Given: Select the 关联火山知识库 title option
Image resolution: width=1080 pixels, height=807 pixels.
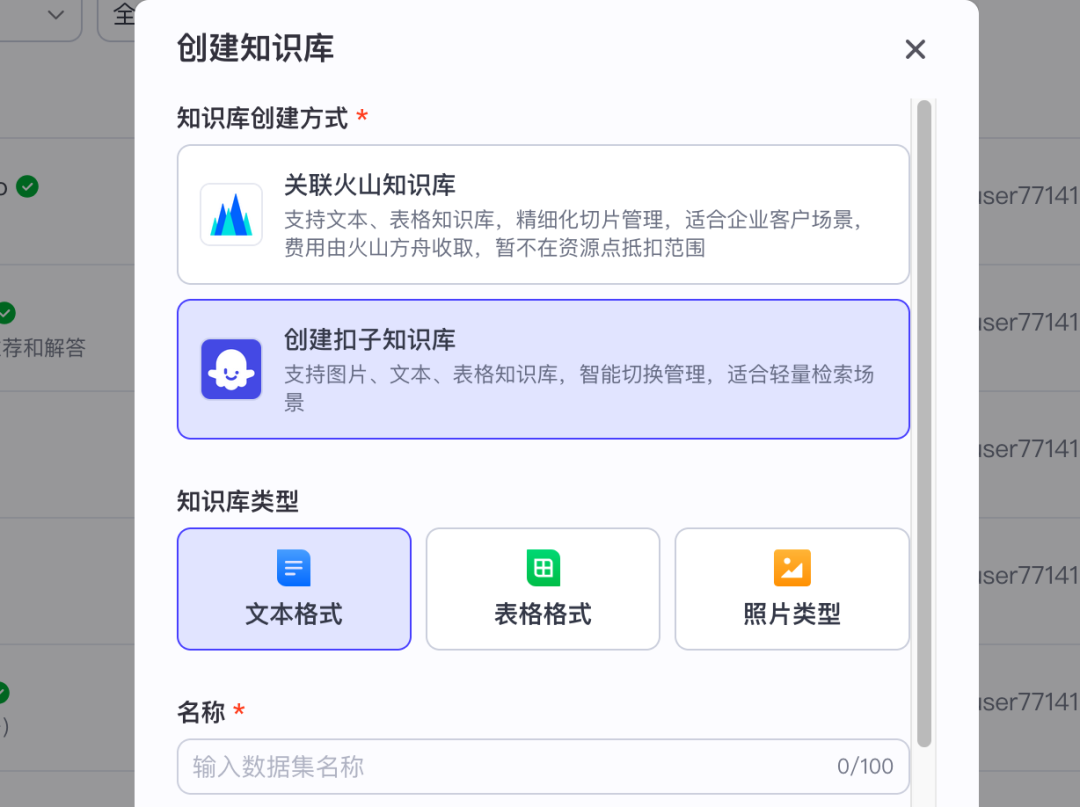Looking at the screenshot, I should tap(370, 185).
